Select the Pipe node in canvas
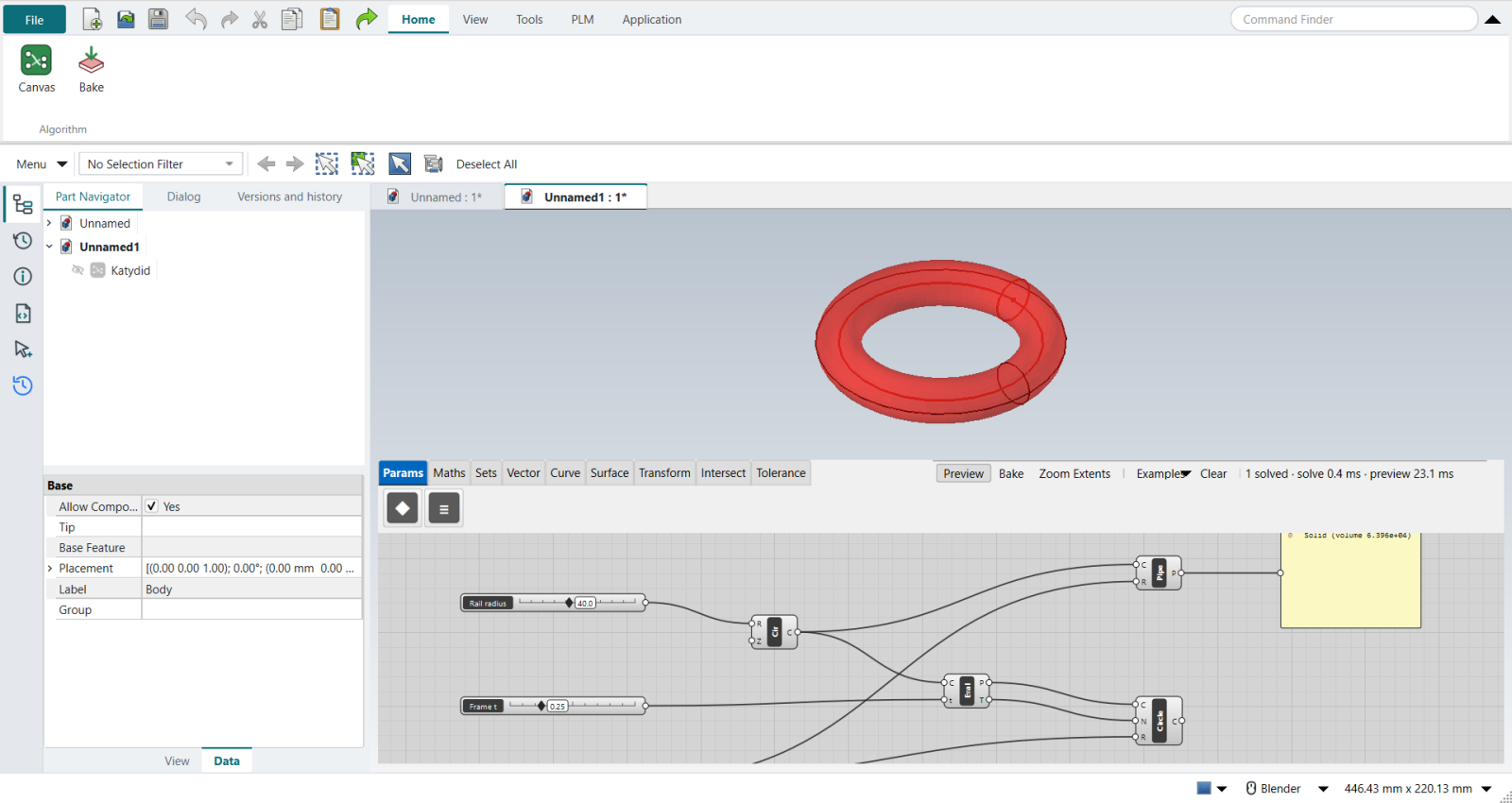 [1160, 572]
